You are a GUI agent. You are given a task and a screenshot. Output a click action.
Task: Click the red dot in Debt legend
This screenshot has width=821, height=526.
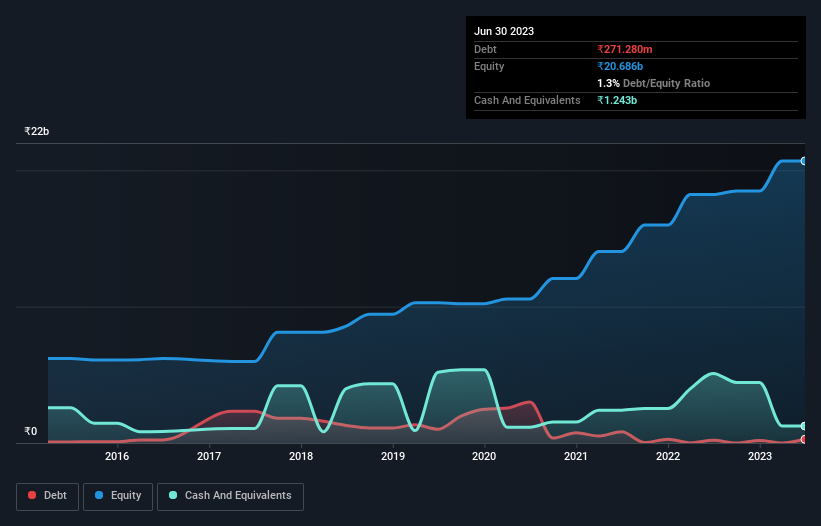(x=32, y=495)
